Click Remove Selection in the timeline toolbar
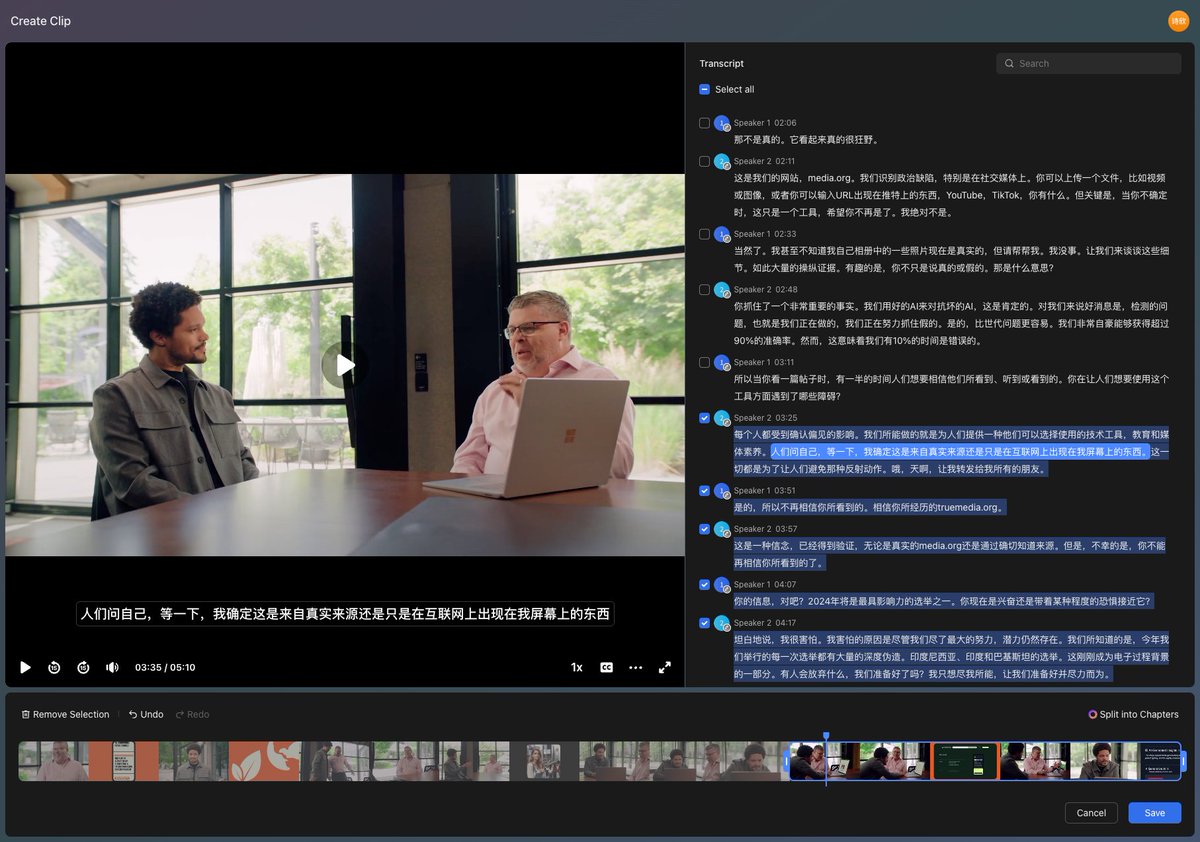Screen dimensions: 1200x842 pos(65,714)
